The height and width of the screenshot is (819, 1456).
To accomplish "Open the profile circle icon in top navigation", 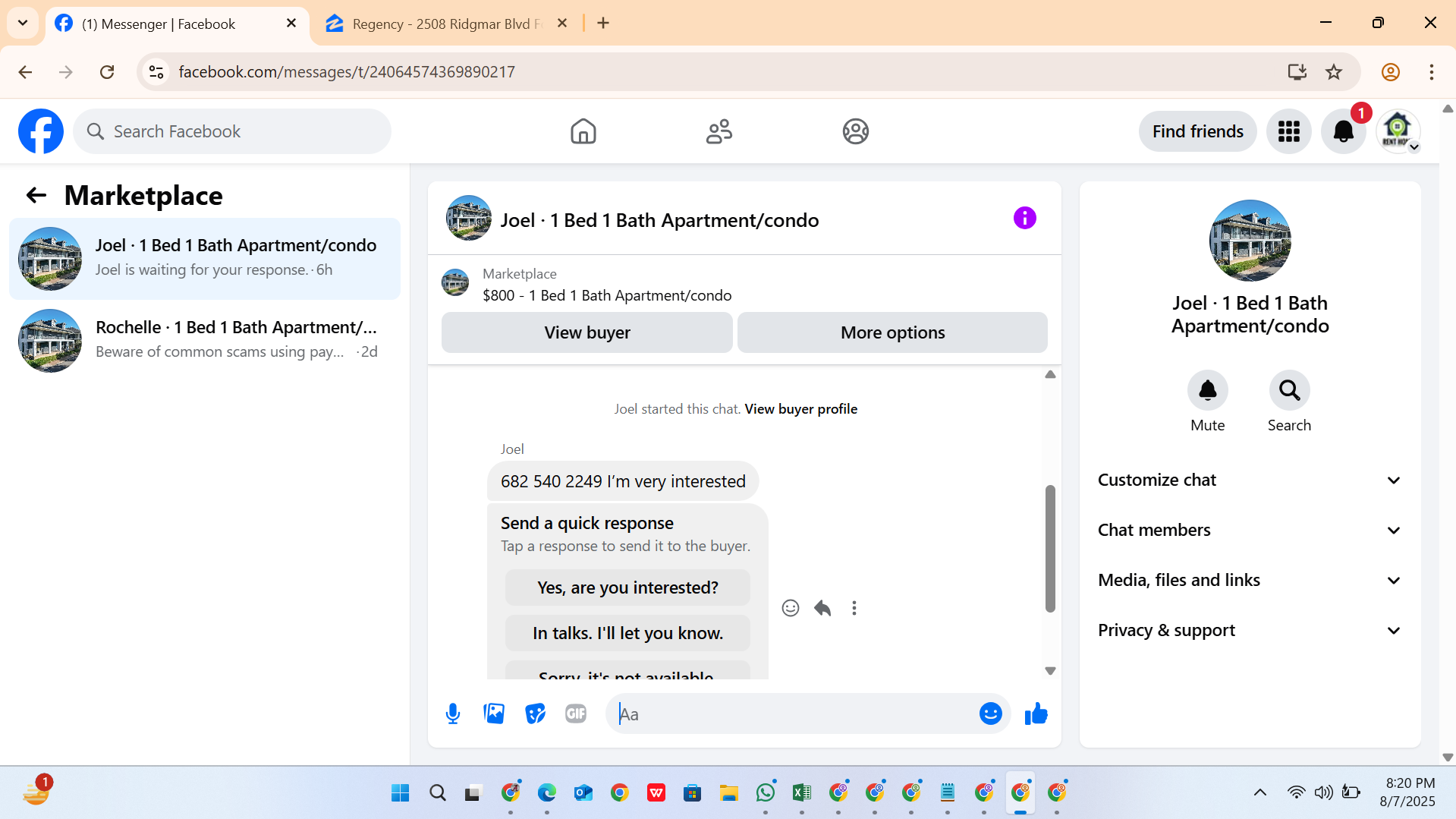I will point(855,131).
